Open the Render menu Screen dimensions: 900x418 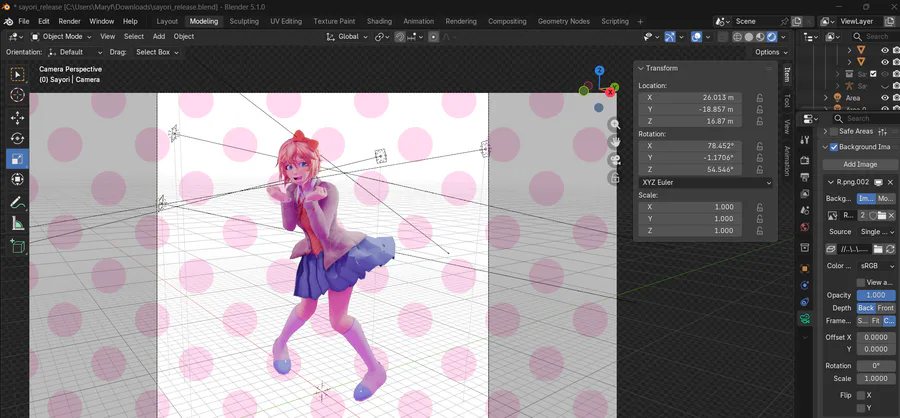69,21
